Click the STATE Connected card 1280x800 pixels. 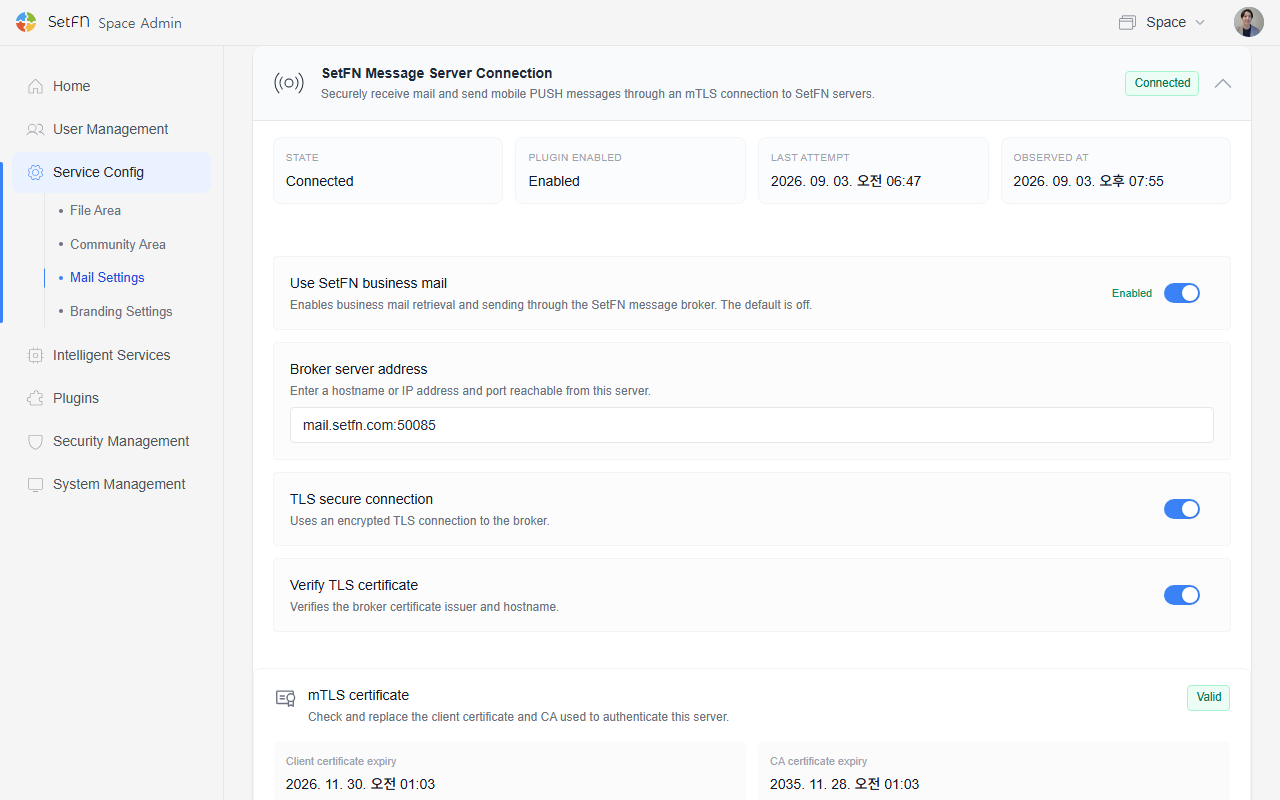click(388, 171)
